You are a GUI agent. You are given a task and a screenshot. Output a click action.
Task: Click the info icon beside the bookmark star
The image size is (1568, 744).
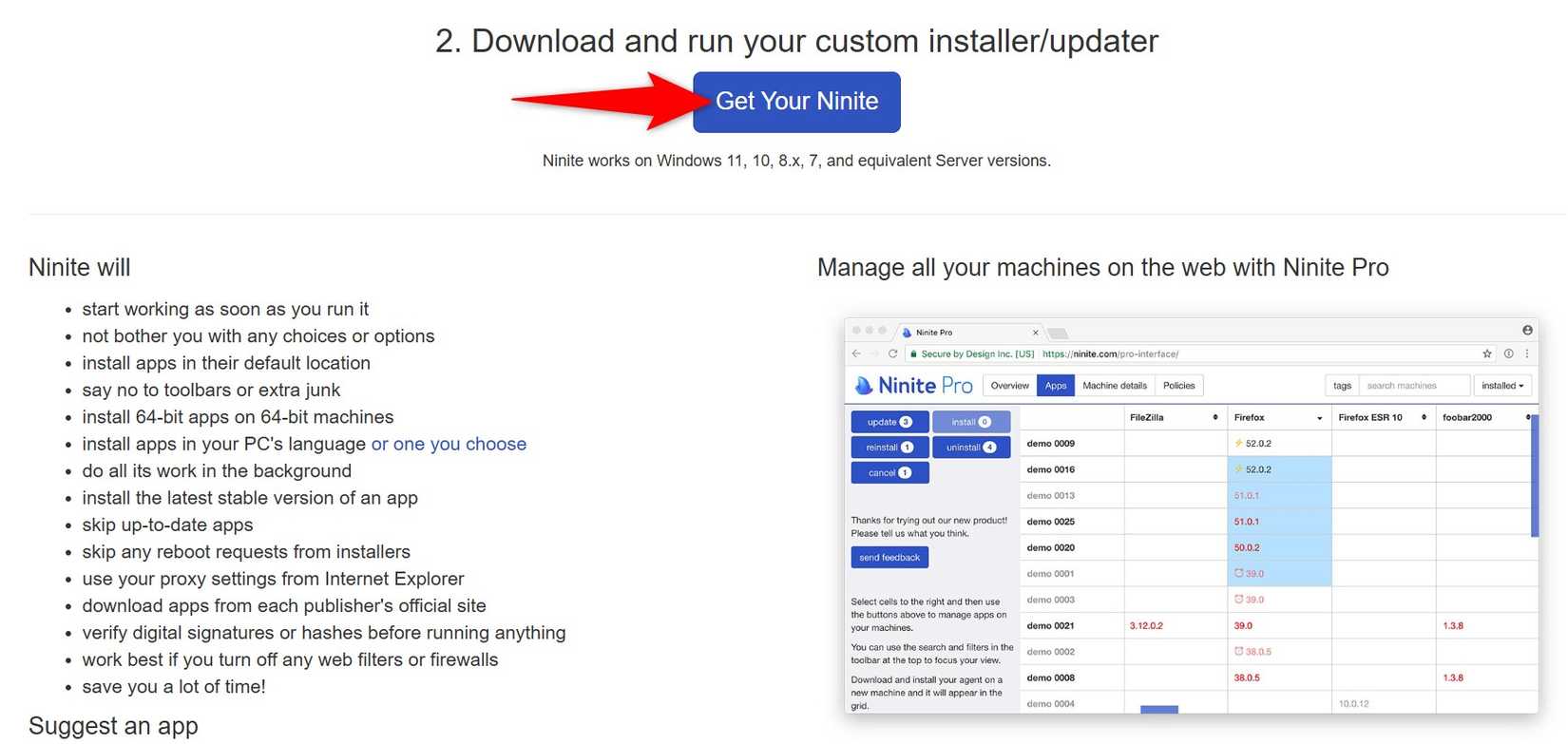[1508, 353]
